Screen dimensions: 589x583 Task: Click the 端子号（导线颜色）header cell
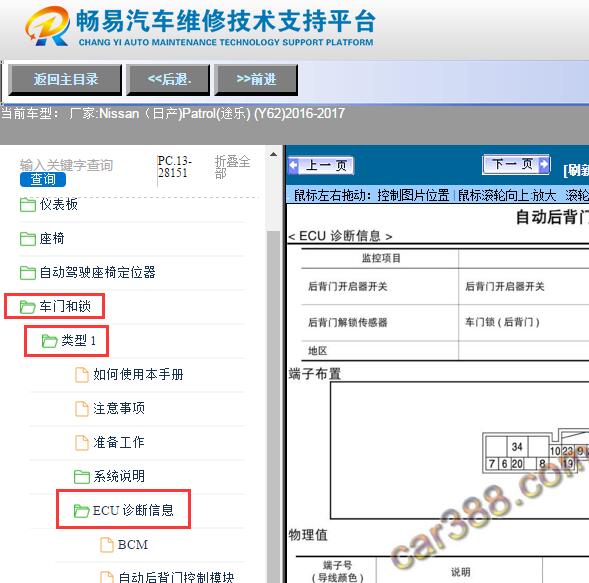[x=337, y=571]
